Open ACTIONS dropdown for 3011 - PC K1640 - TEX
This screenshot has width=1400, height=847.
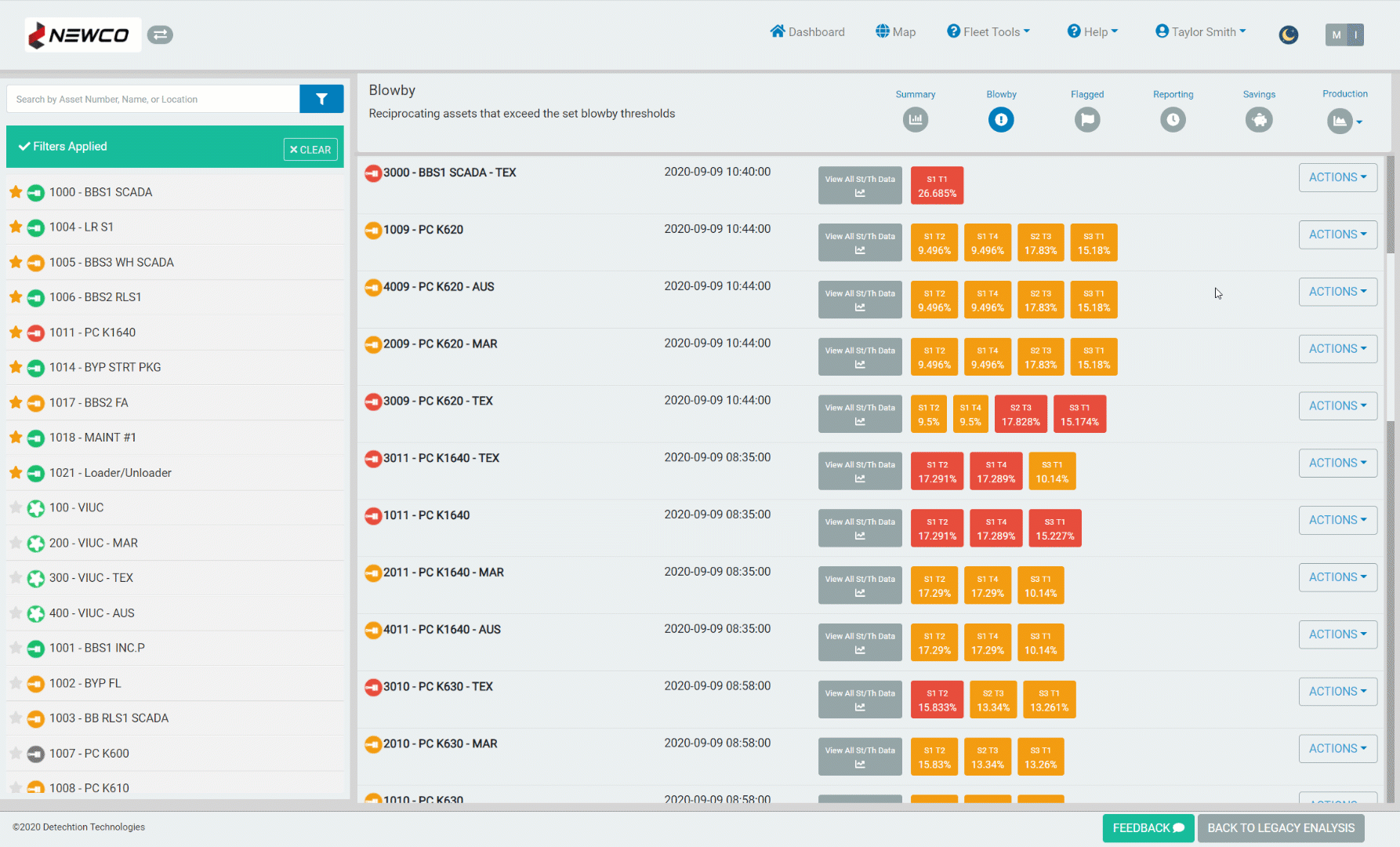click(1337, 463)
